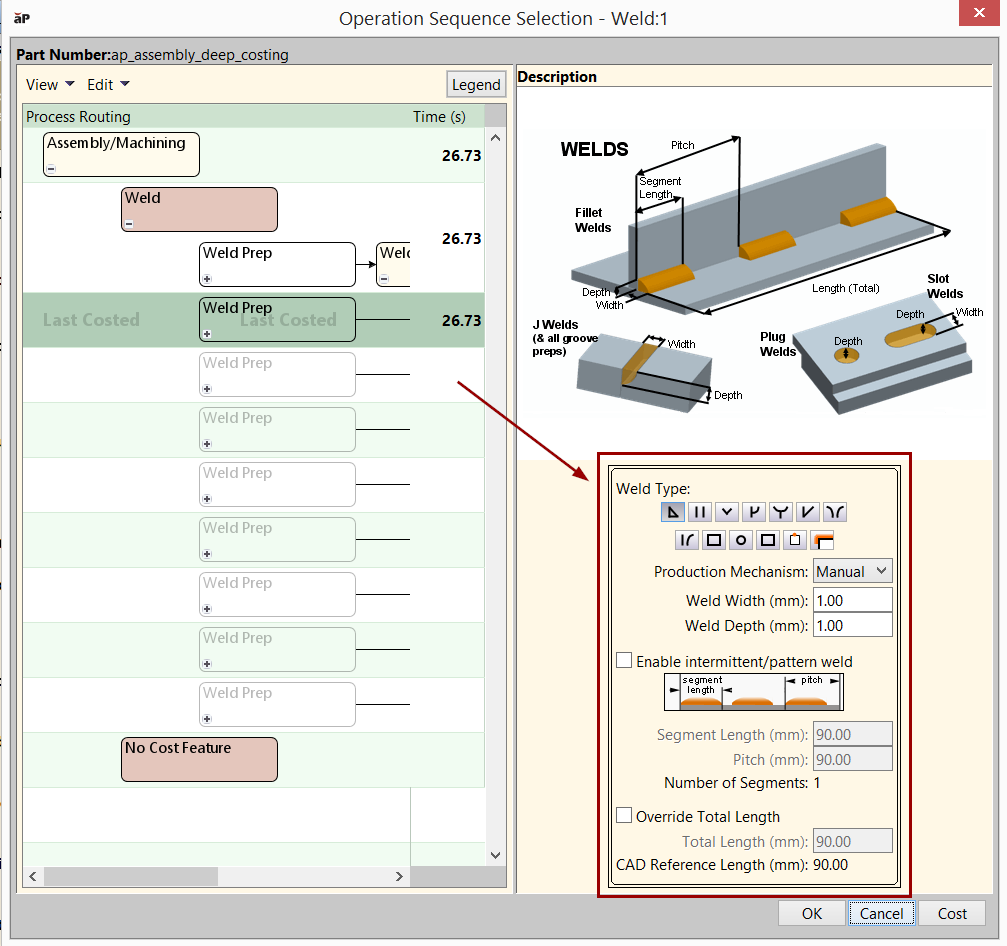Image resolution: width=1007 pixels, height=946 pixels.
Task: Choose the square groove parallel-lines weld icon
Action: (700, 512)
